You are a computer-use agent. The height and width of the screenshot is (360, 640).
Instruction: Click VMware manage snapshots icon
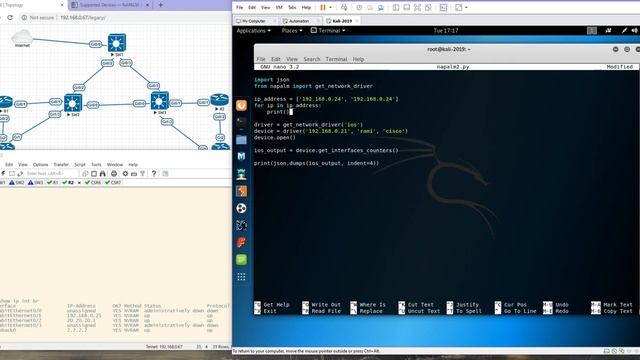[x=381, y=7]
